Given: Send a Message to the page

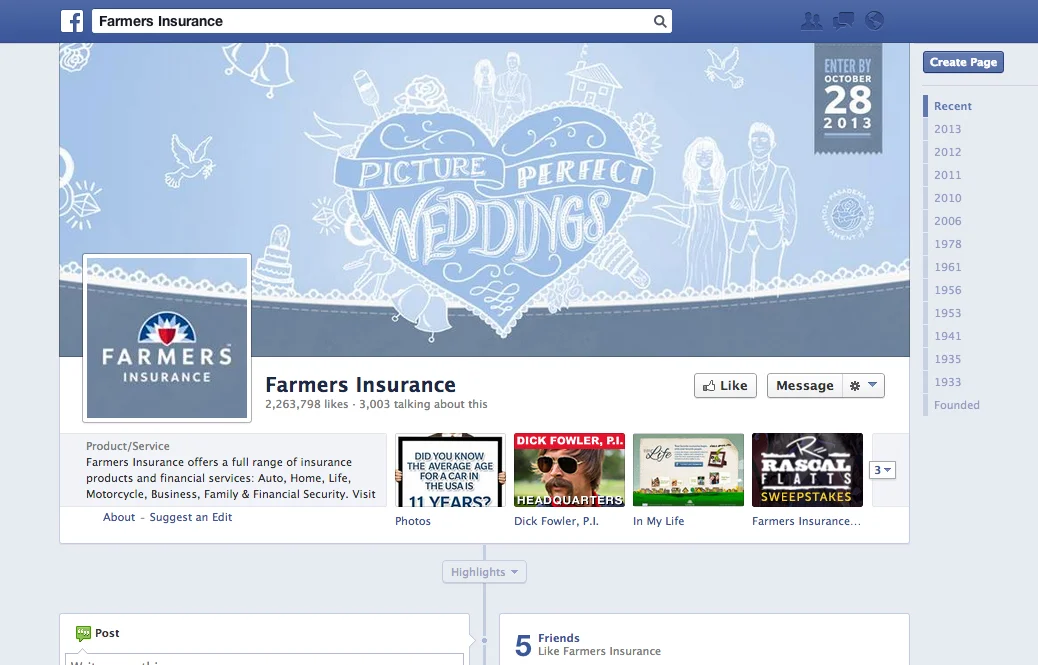Looking at the screenshot, I should coord(804,386).
